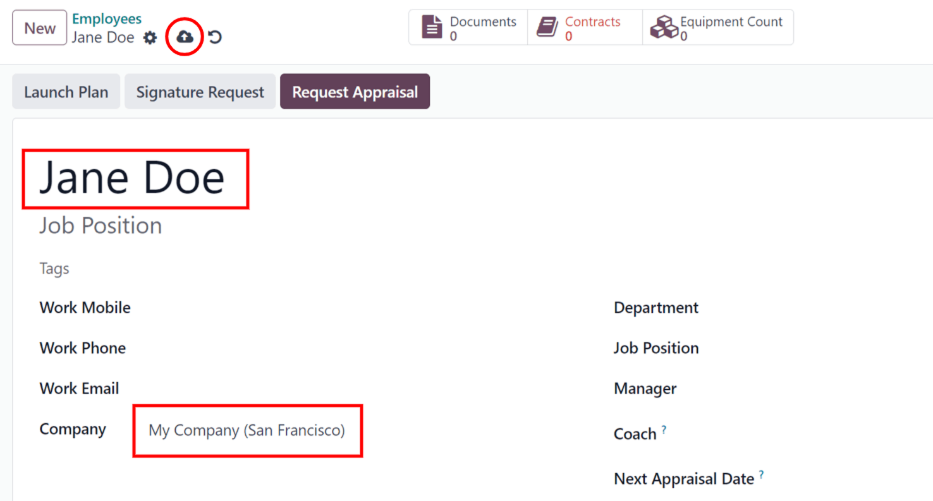This screenshot has width=933, height=501.
Task: Open the Documents smart button
Action: pos(468,28)
